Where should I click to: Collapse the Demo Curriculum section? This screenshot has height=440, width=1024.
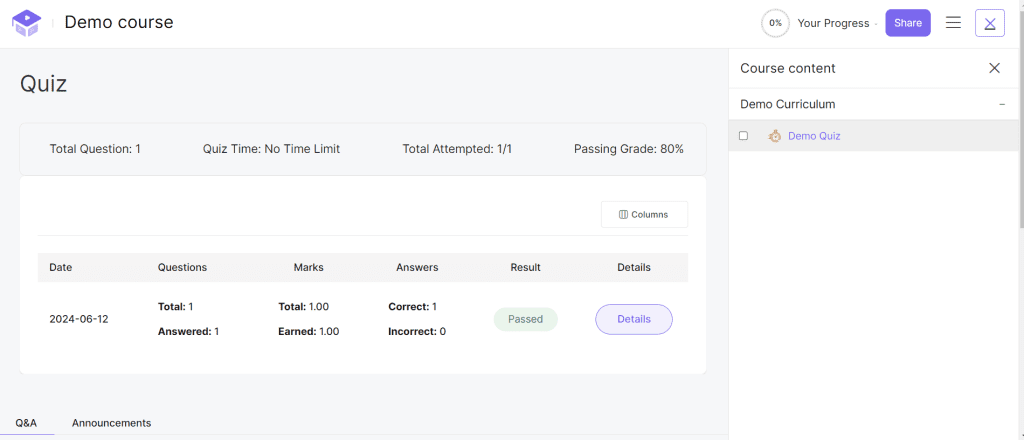[x=1002, y=104]
